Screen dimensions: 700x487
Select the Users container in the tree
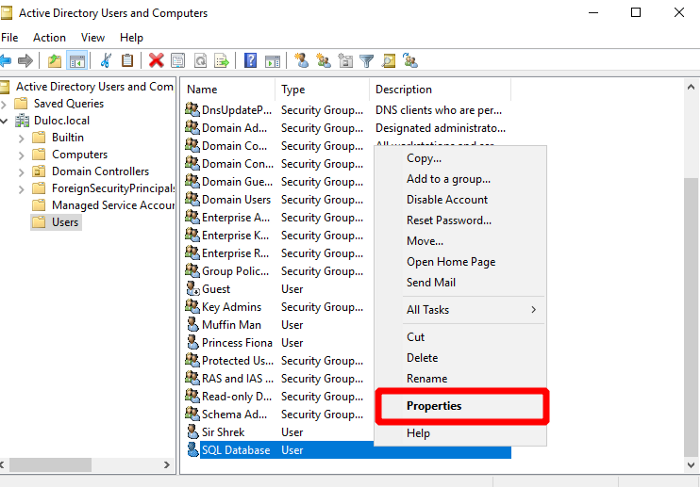coord(56,222)
